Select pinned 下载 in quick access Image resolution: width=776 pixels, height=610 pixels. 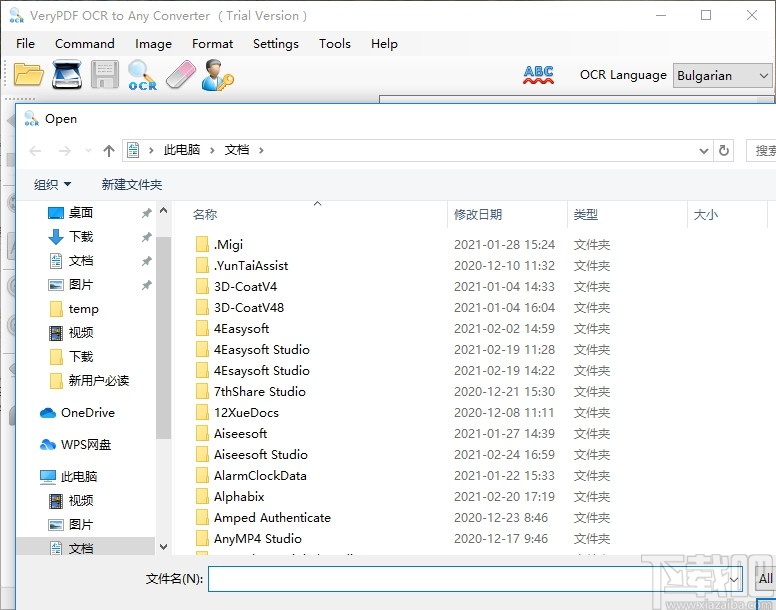click(x=81, y=236)
